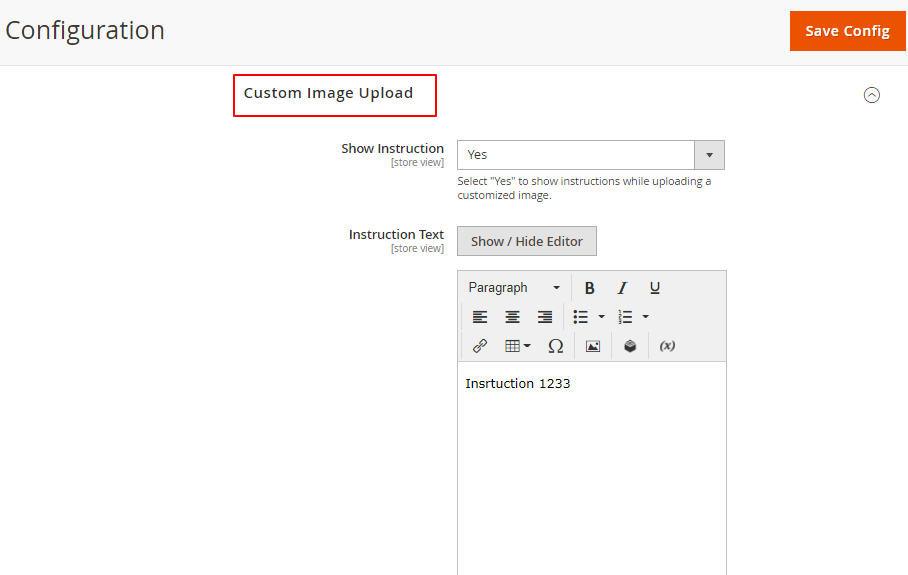Click the Show / Hide Editor button
Image resolution: width=908 pixels, height=575 pixels.
point(527,241)
